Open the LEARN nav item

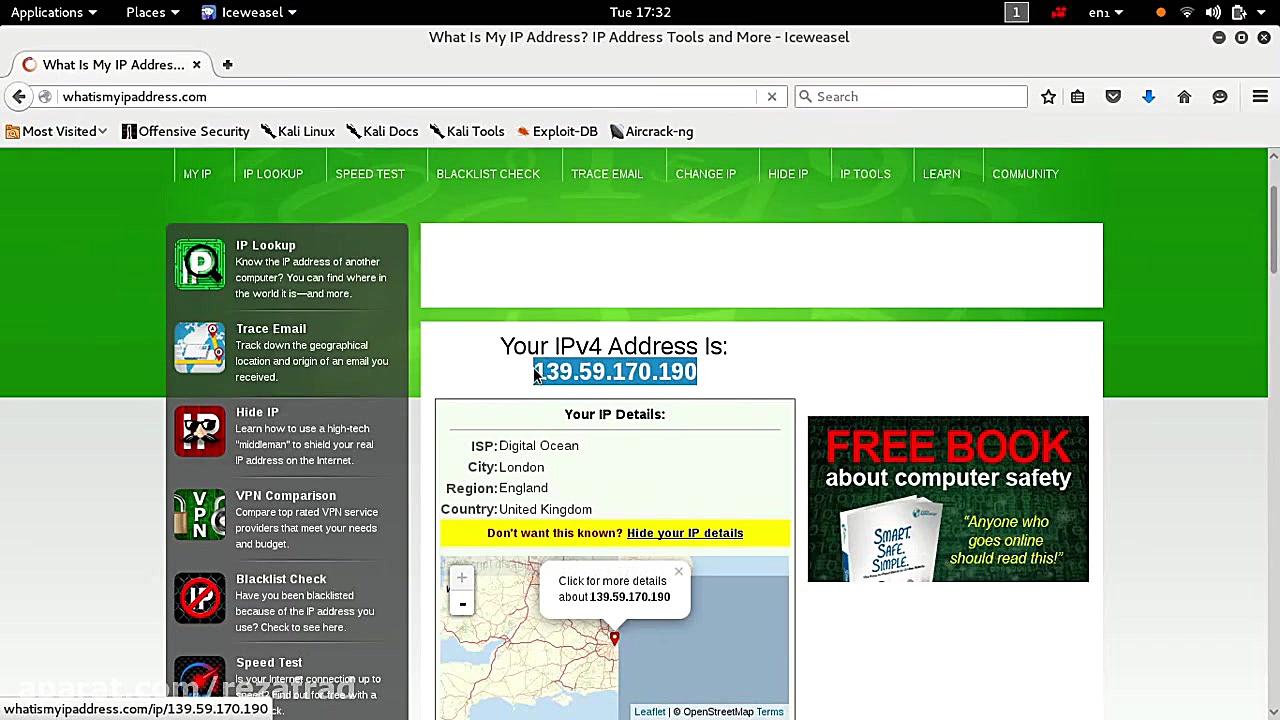pyautogui.click(x=941, y=174)
